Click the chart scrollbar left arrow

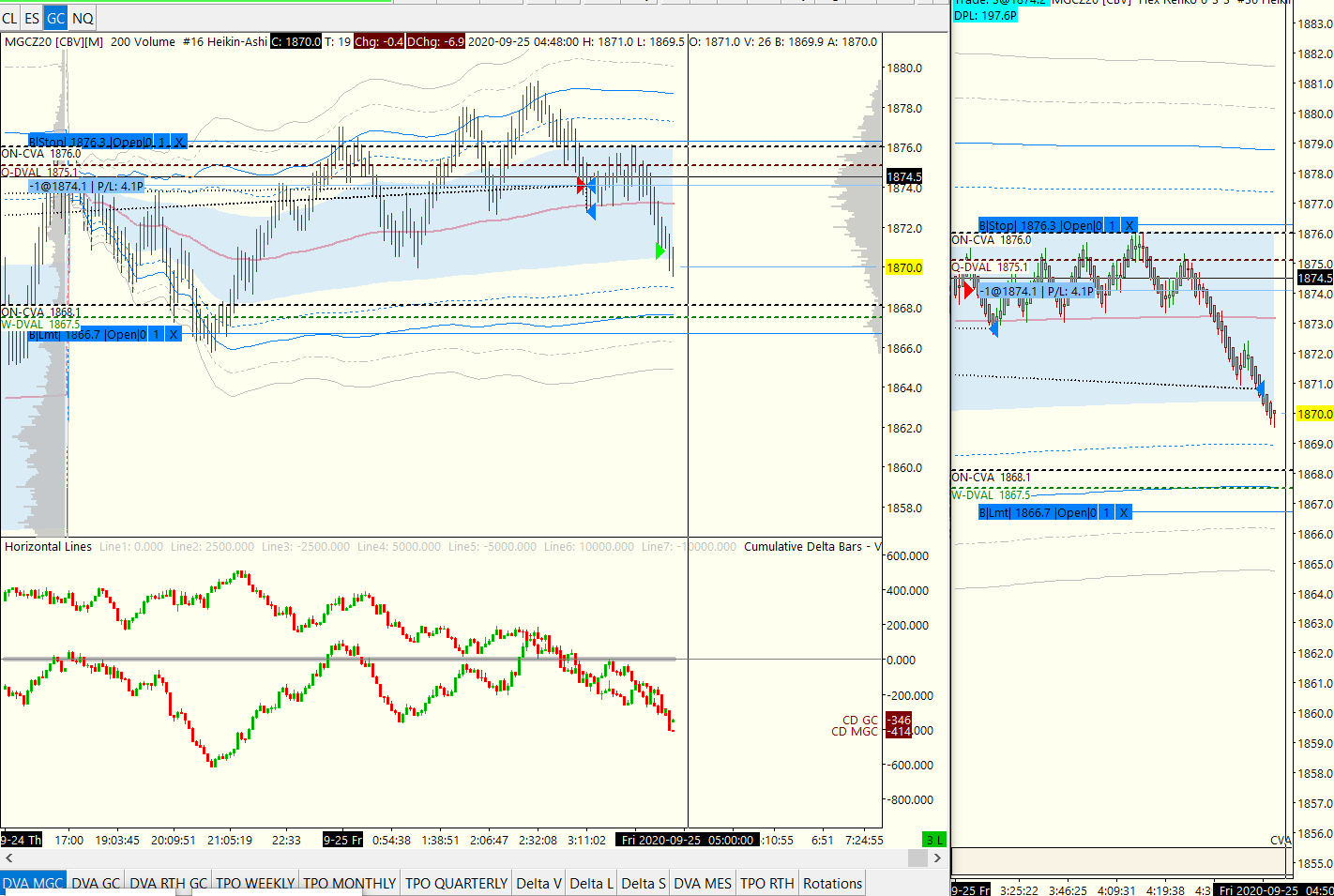[x=9, y=858]
